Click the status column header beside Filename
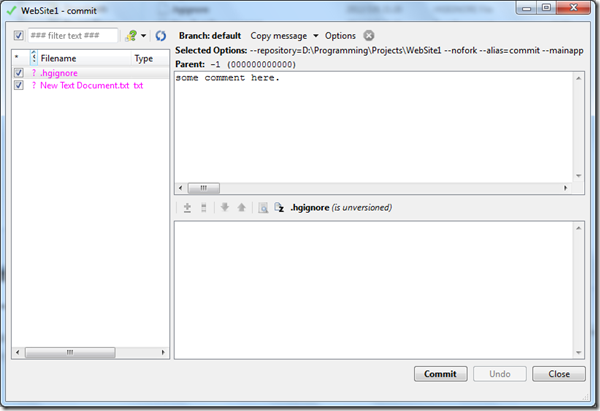The height and width of the screenshot is (411, 600). click(34, 58)
